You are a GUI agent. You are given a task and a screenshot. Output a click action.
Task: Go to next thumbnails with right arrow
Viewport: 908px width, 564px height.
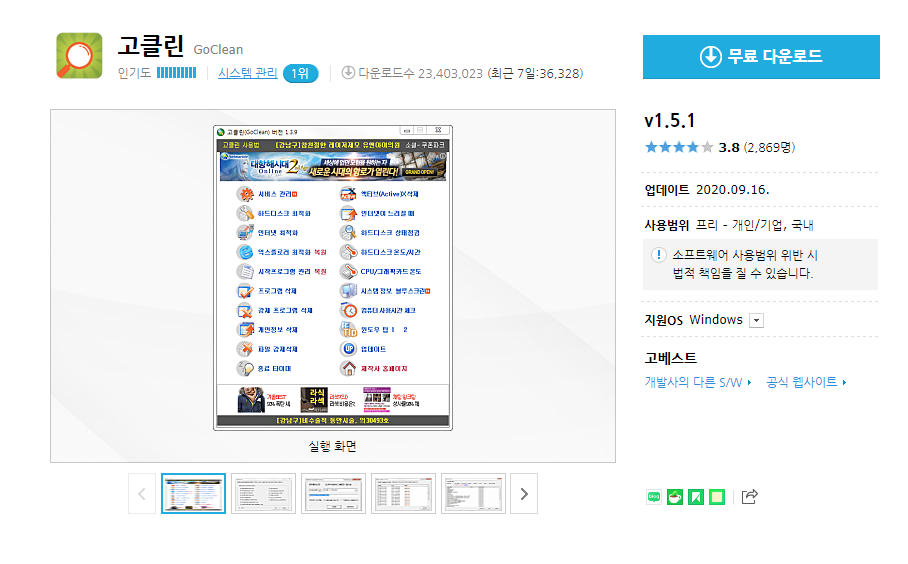524,493
